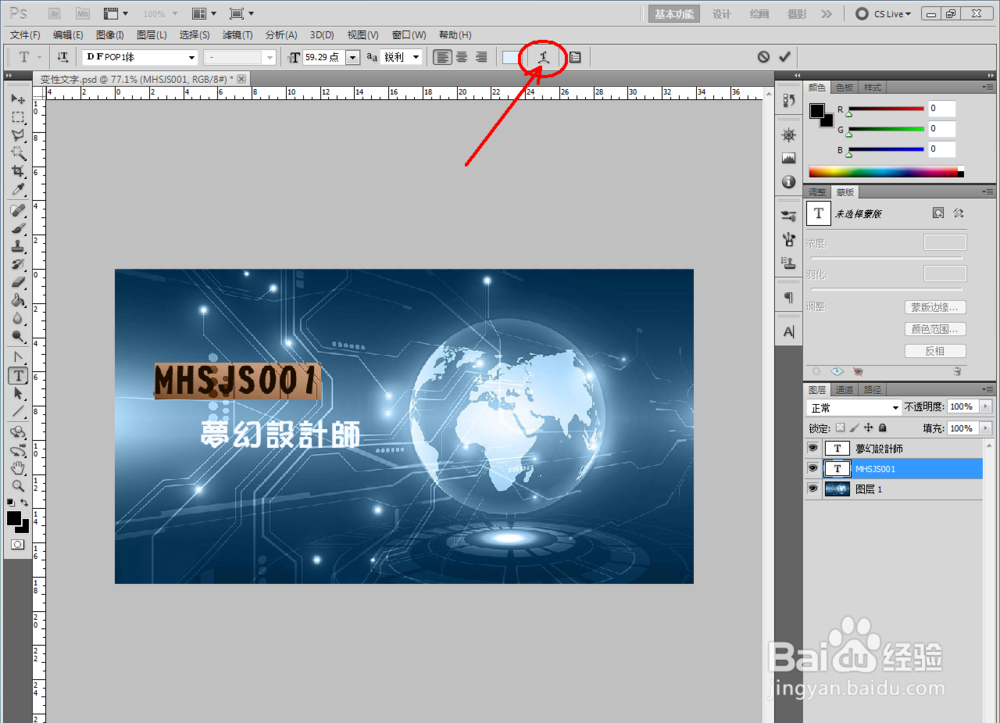Image resolution: width=1000 pixels, height=723 pixels.
Task: Open the layer opacity slider arrow
Action: coord(985,407)
